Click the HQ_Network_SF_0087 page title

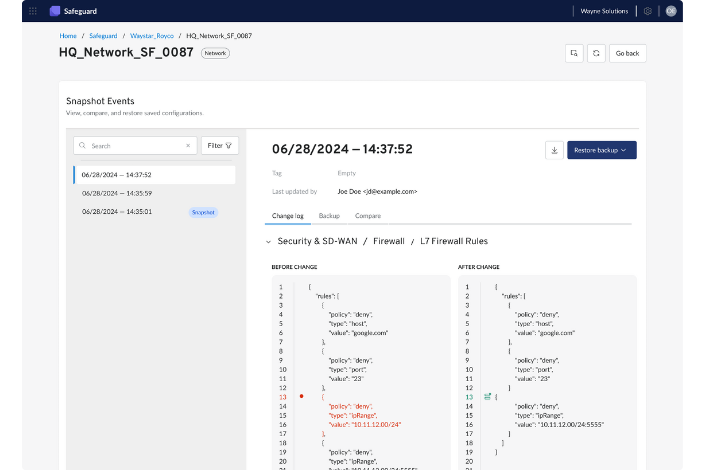126,53
